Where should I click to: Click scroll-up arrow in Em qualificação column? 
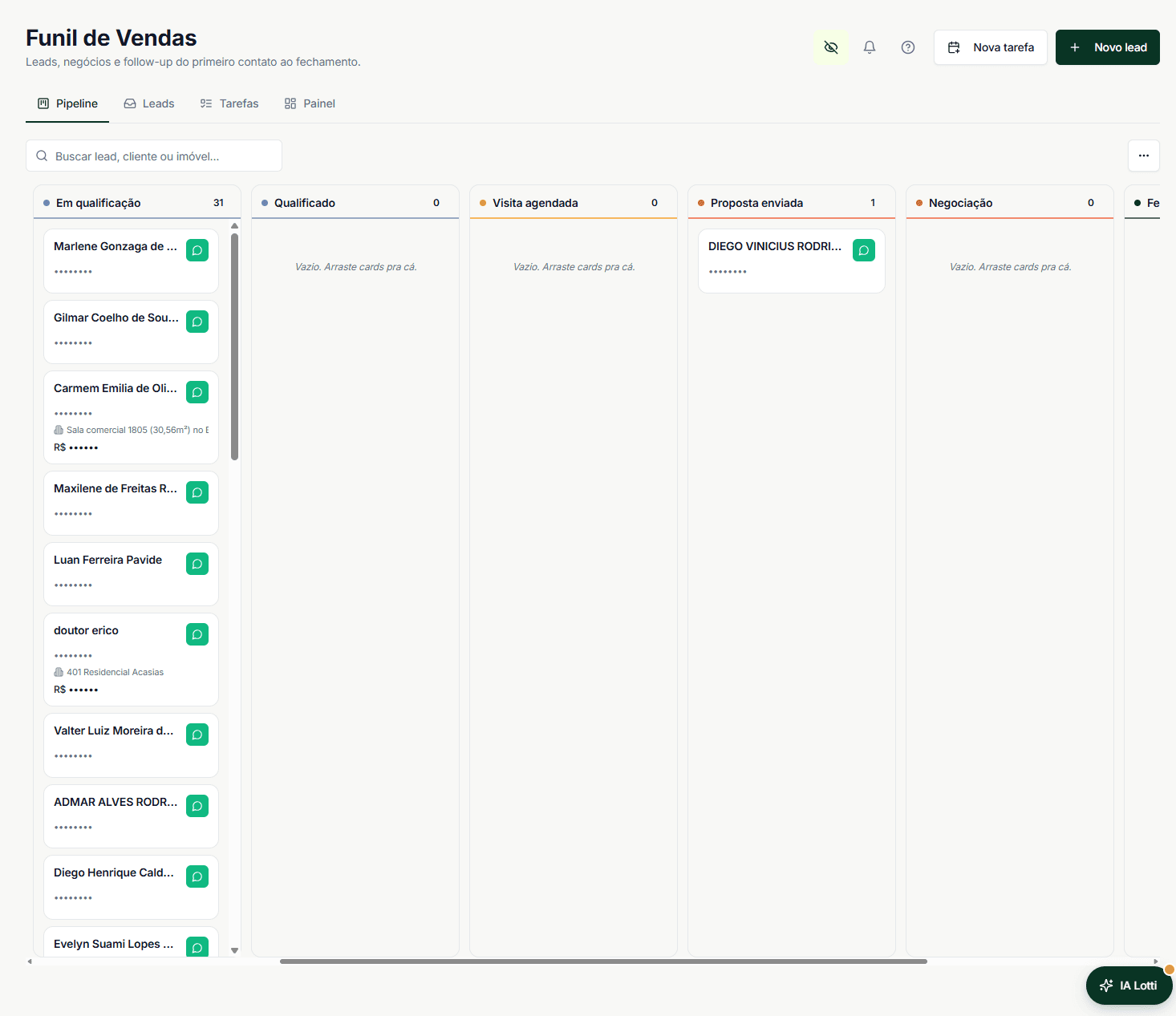click(x=234, y=226)
